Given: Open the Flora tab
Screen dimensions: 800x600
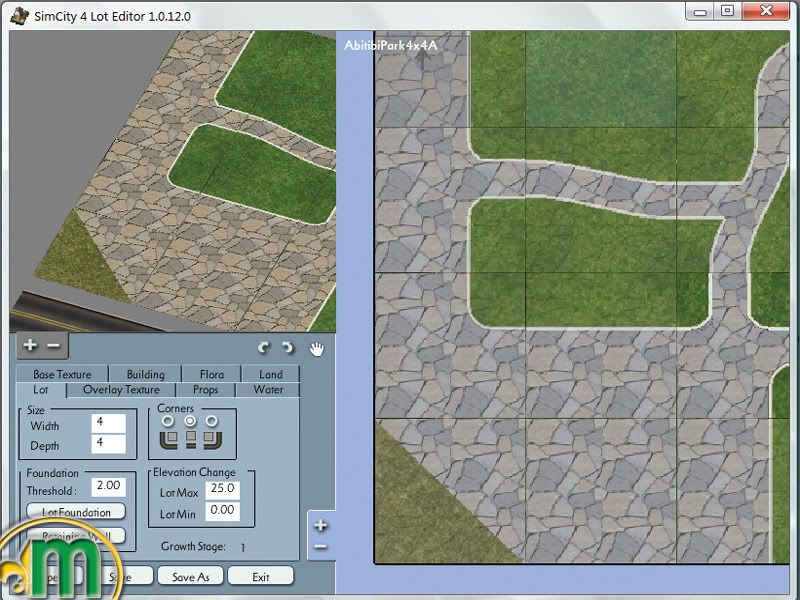Looking at the screenshot, I should pos(211,375).
